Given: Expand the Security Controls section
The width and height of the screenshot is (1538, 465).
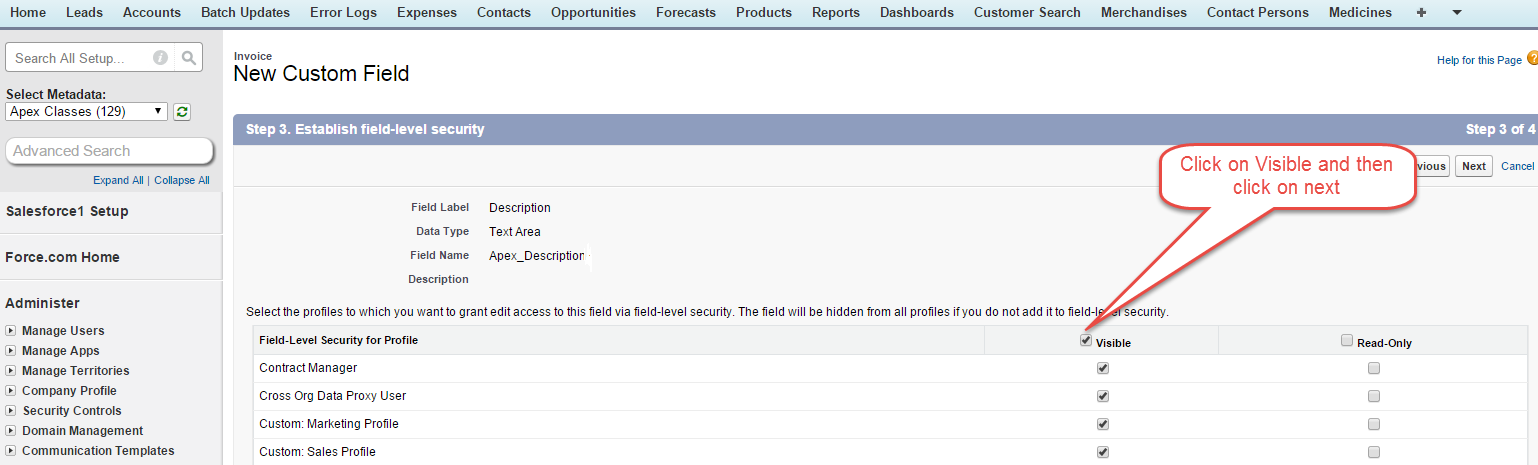Looking at the screenshot, I should 11,411.
